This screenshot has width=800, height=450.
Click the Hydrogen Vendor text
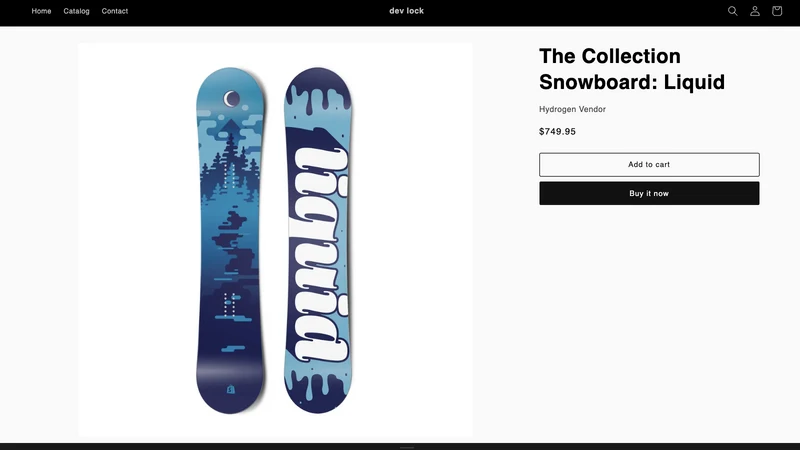[572, 109]
